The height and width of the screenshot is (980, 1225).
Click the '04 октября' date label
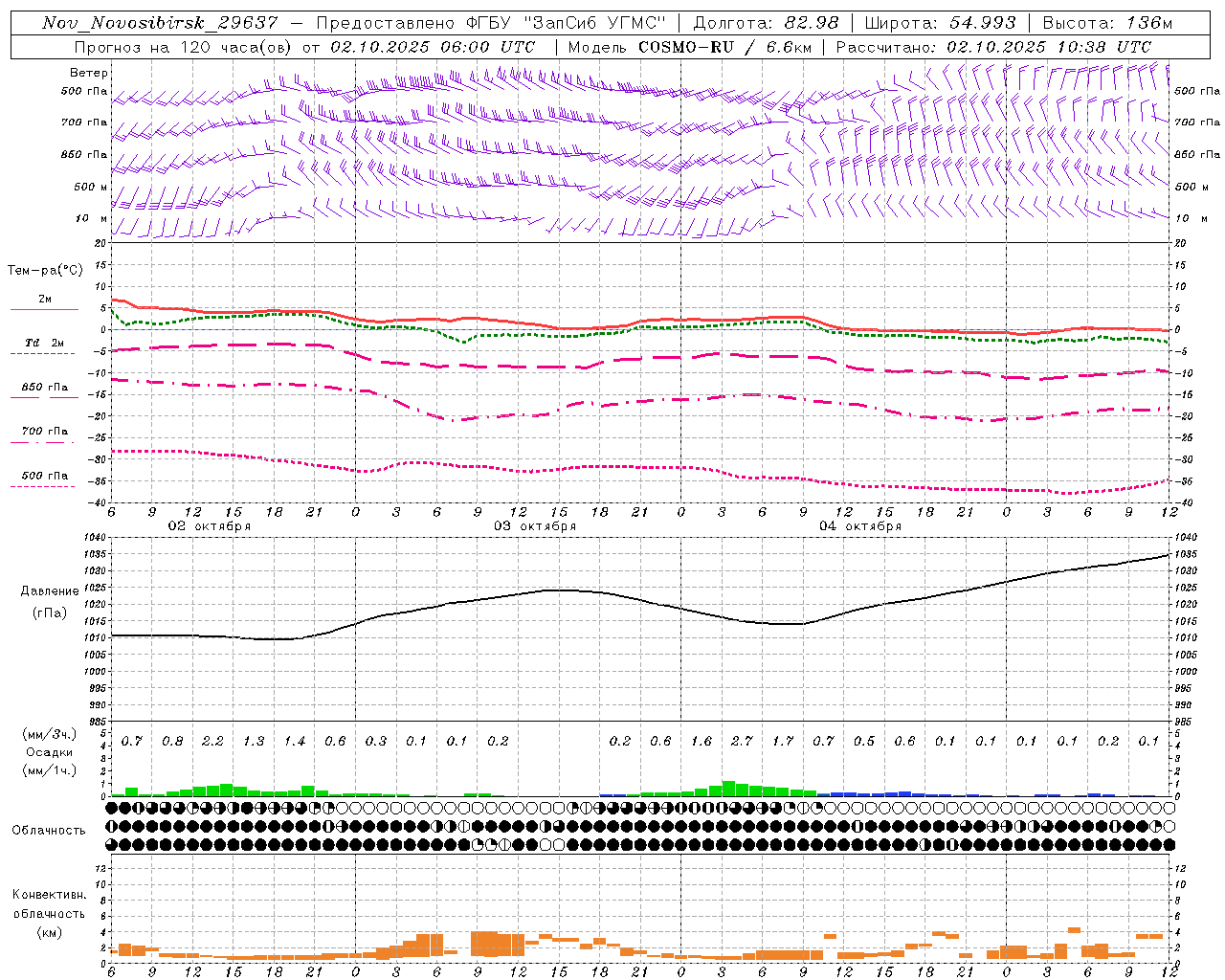[x=860, y=526]
